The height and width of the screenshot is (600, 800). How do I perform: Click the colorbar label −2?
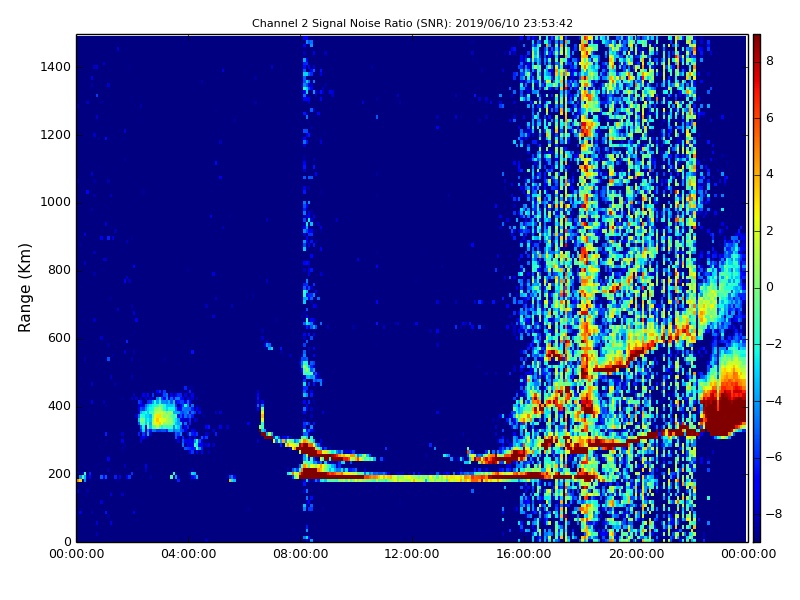(773, 344)
